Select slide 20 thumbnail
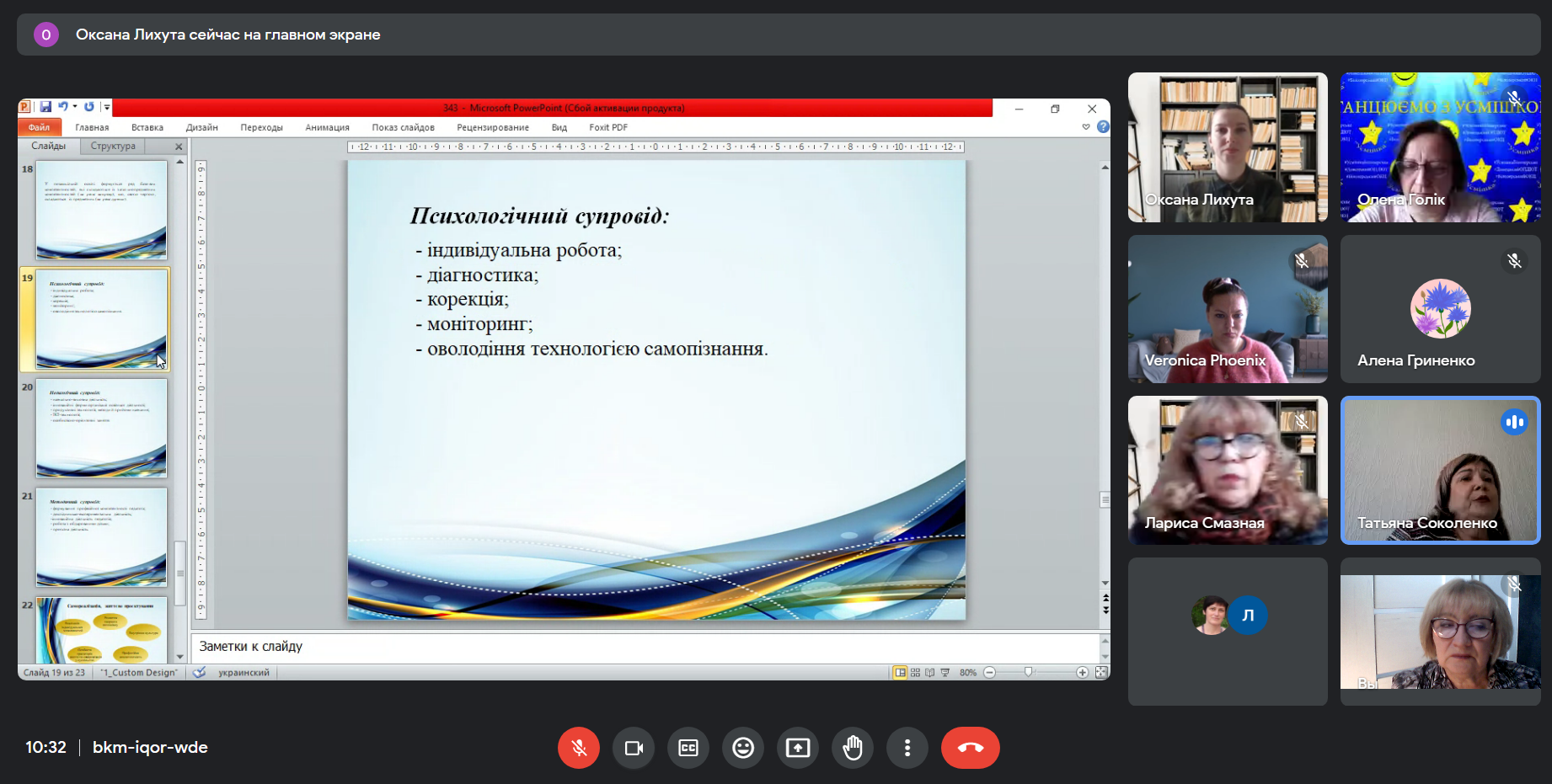This screenshot has width=1552, height=784. (101, 428)
